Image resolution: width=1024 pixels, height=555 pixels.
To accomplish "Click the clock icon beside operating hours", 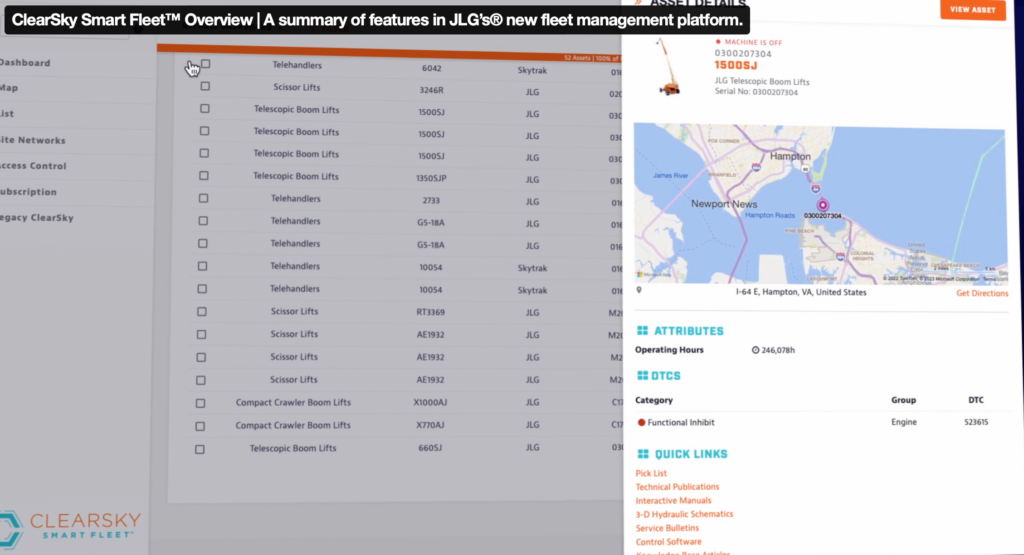I will (755, 350).
